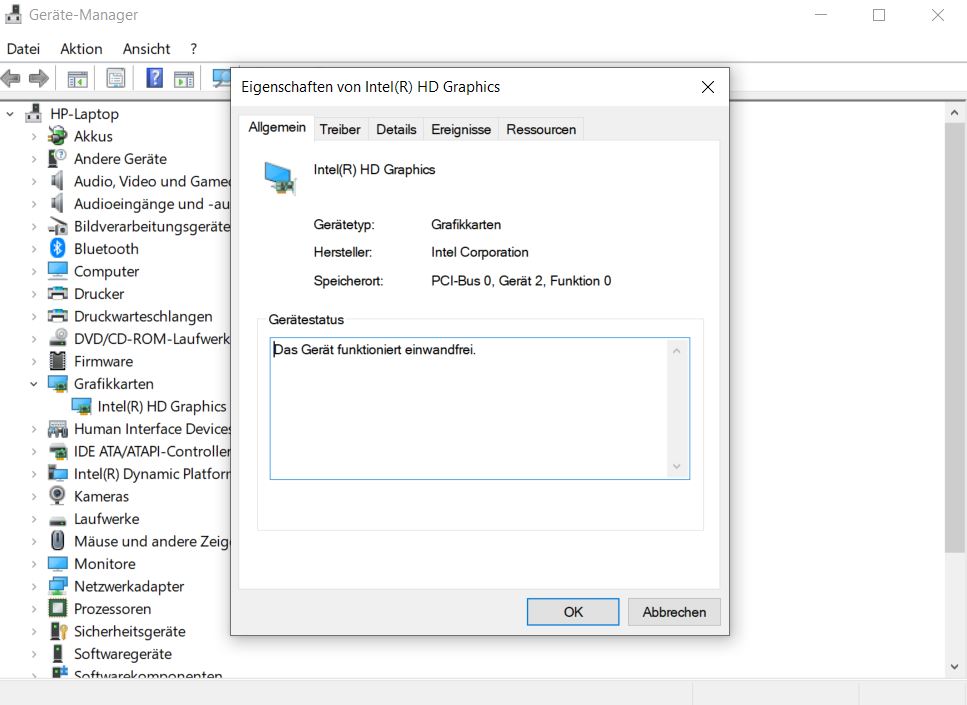This screenshot has width=967, height=705.
Task: Select the Human Interface Devices icon
Action: (x=57, y=429)
